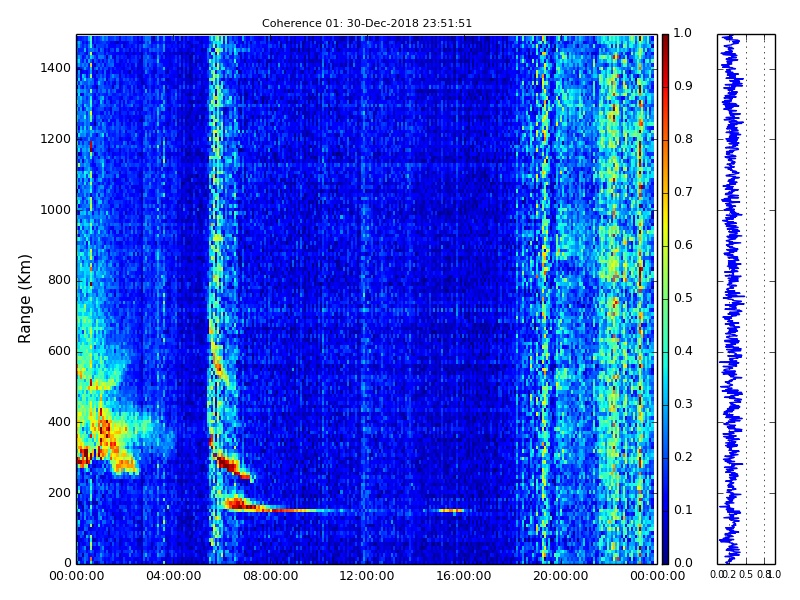This screenshot has height=600, width=800.
Task: Click the 12:00:00 time axis label
Action: [x=367, y=576]
